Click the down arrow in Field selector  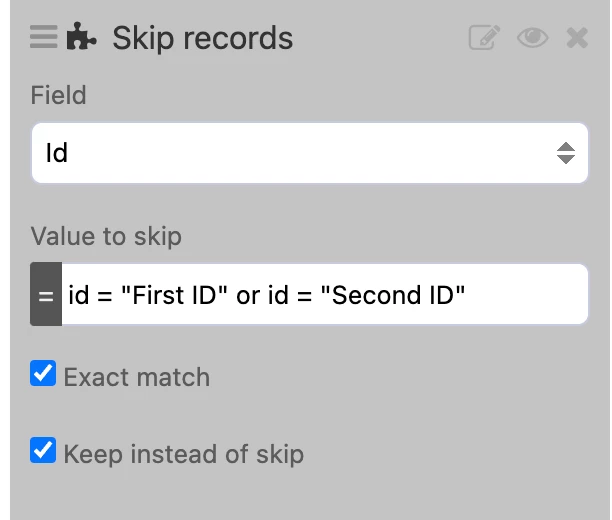[566, 160]
